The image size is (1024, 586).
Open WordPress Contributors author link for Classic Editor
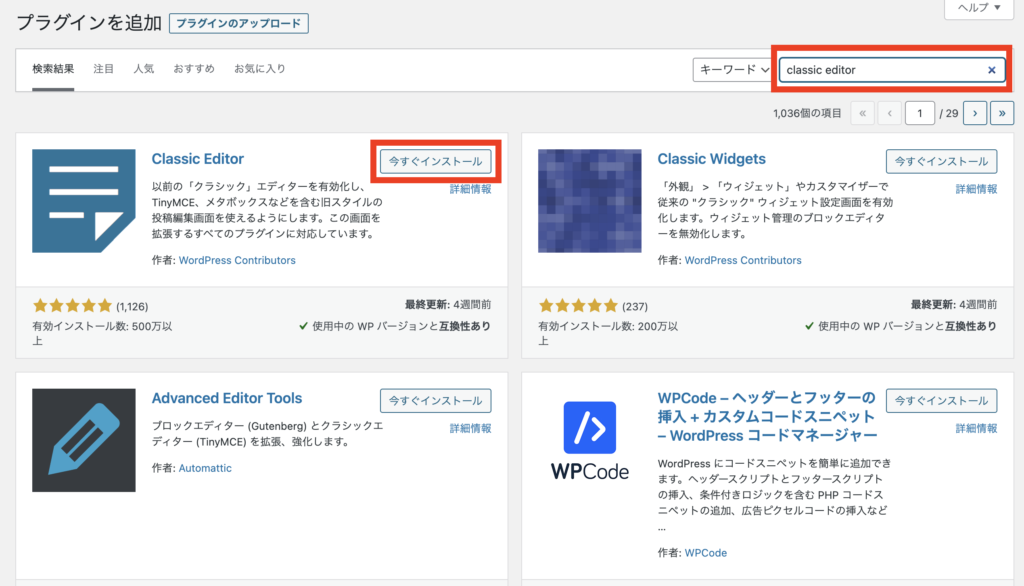coord(237,260)
